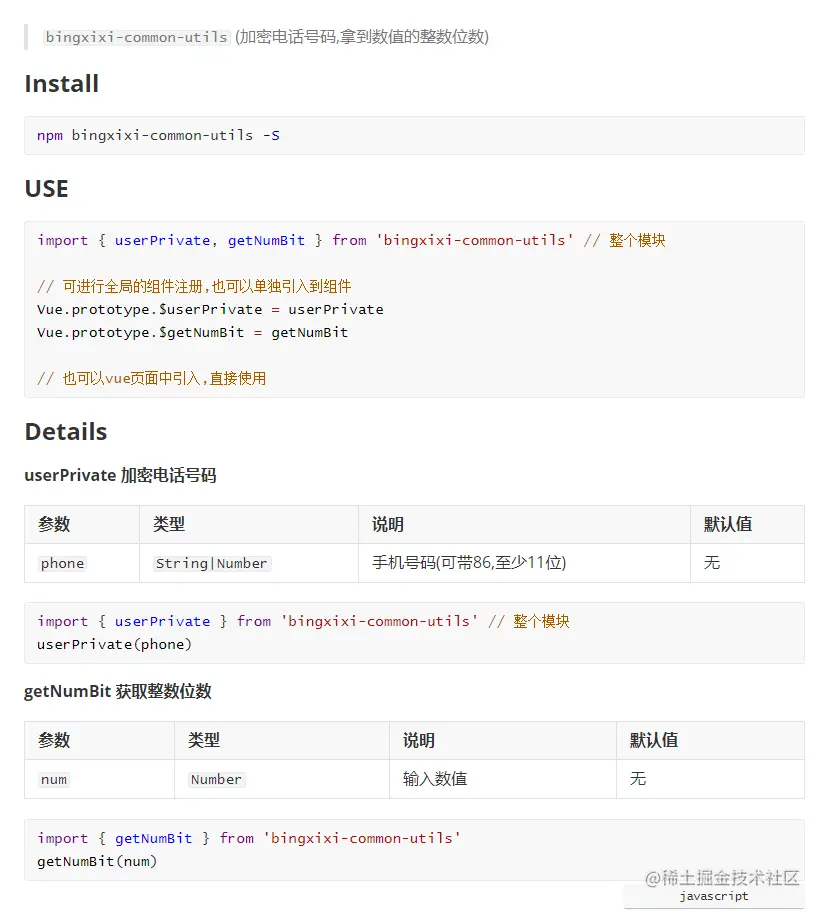Click the javascript language label
Image resolution: width=824 pixels, height=912 pixels.
(x=713, y=896)
